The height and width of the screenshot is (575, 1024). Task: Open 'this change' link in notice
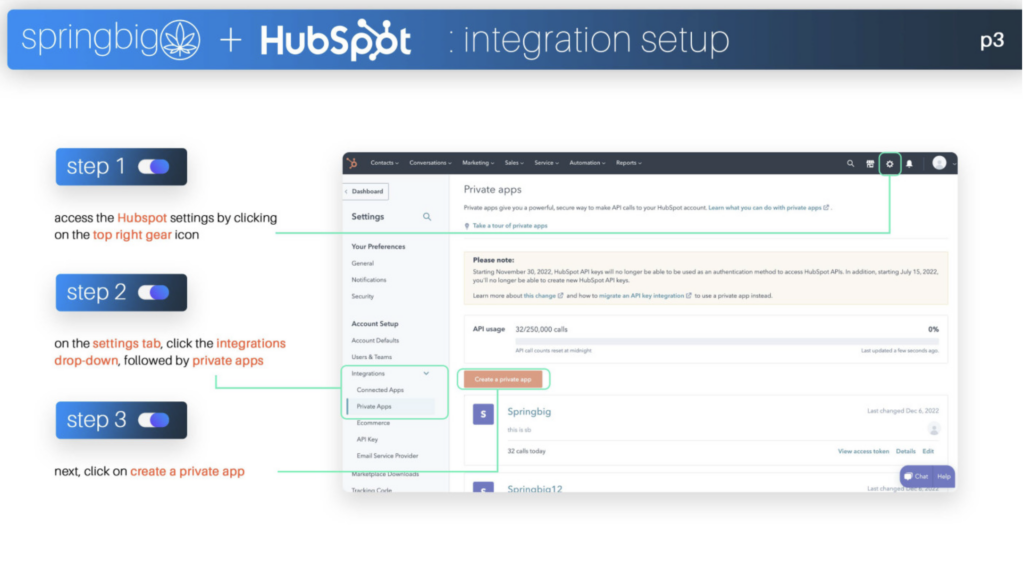[x=543, y=295]
